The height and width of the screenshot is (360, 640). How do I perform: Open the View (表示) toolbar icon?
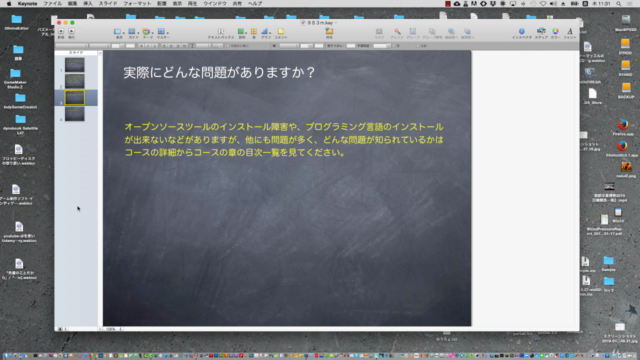[x=118, y=31]
